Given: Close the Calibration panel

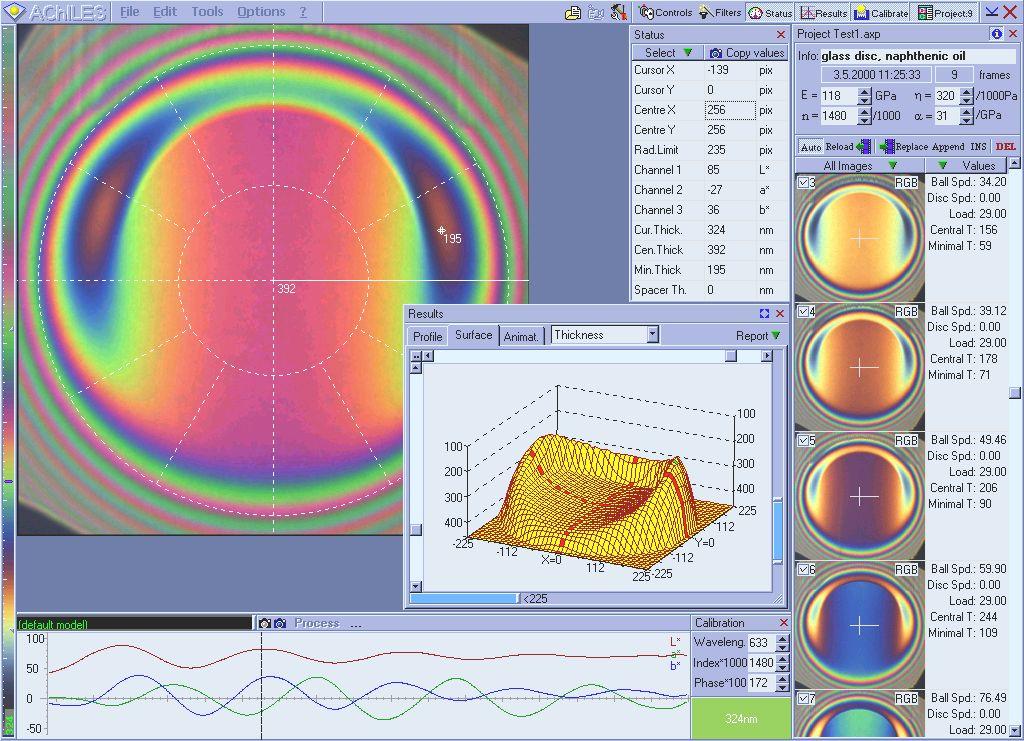Looking at the screenshot, I should point(784,623).
